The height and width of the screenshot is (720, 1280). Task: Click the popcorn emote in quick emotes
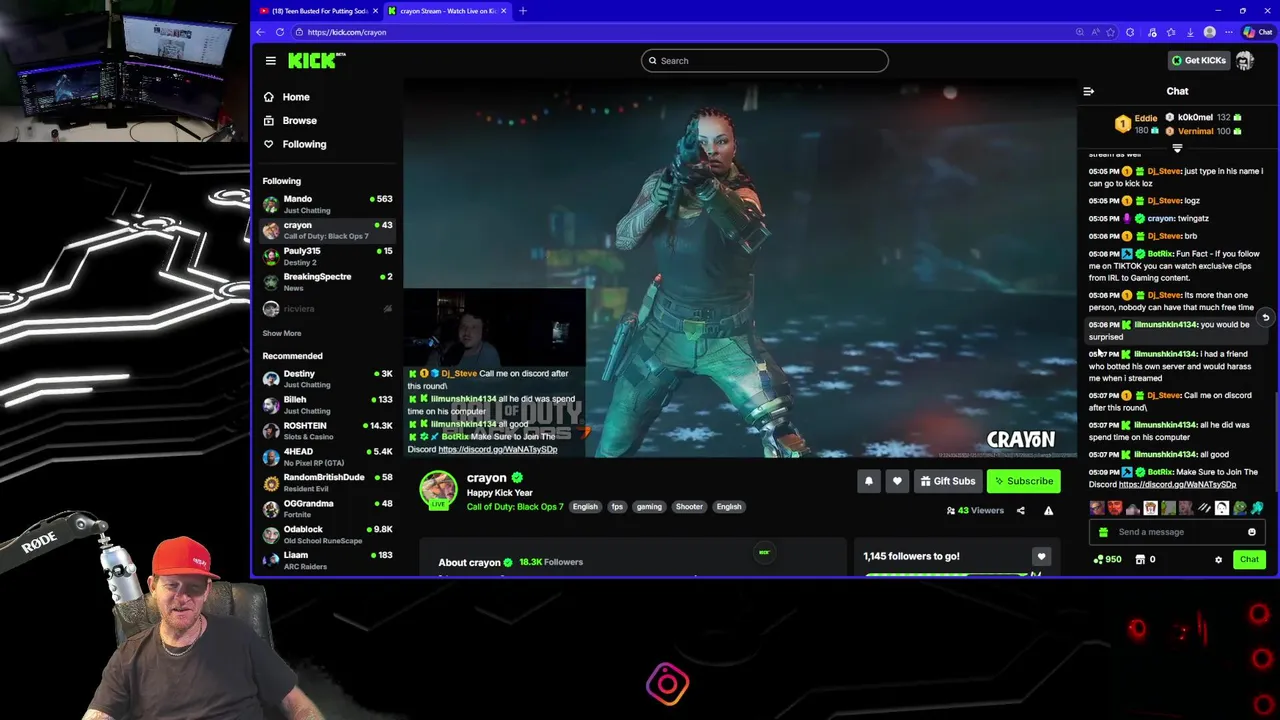pos(1151,508)
